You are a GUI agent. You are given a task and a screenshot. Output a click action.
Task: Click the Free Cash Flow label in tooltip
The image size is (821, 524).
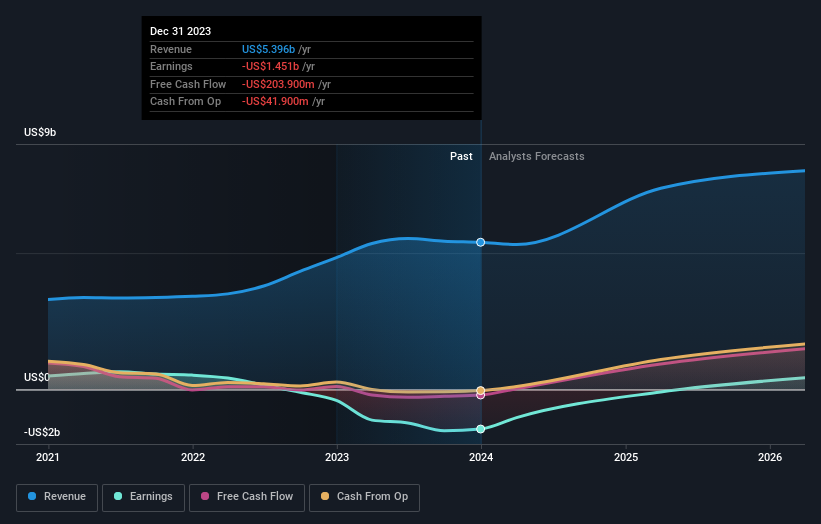coord(188,84)
